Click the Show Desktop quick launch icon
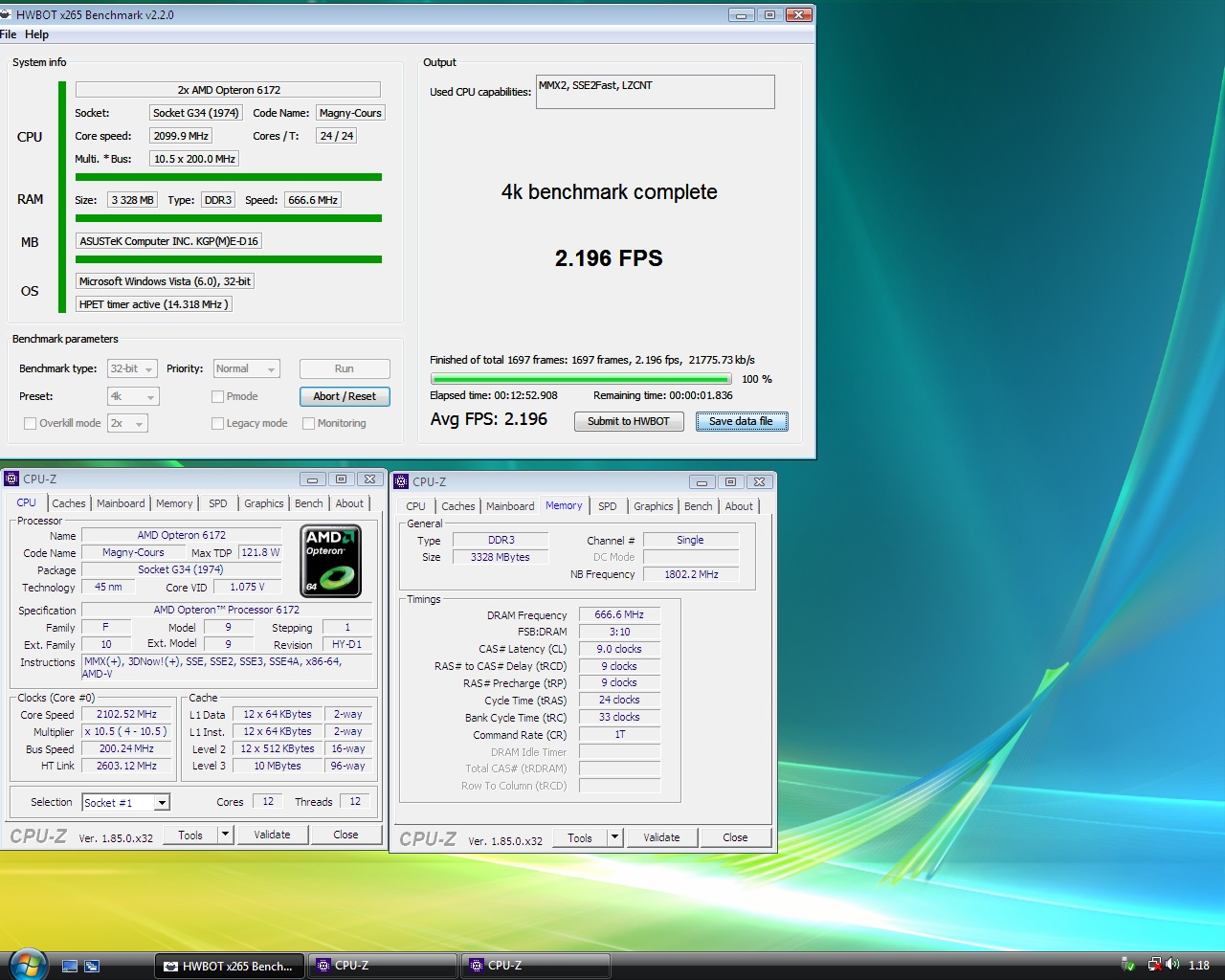Image resolution: width=1225 pixels, height=980 pixels. (x=70, y=967)
